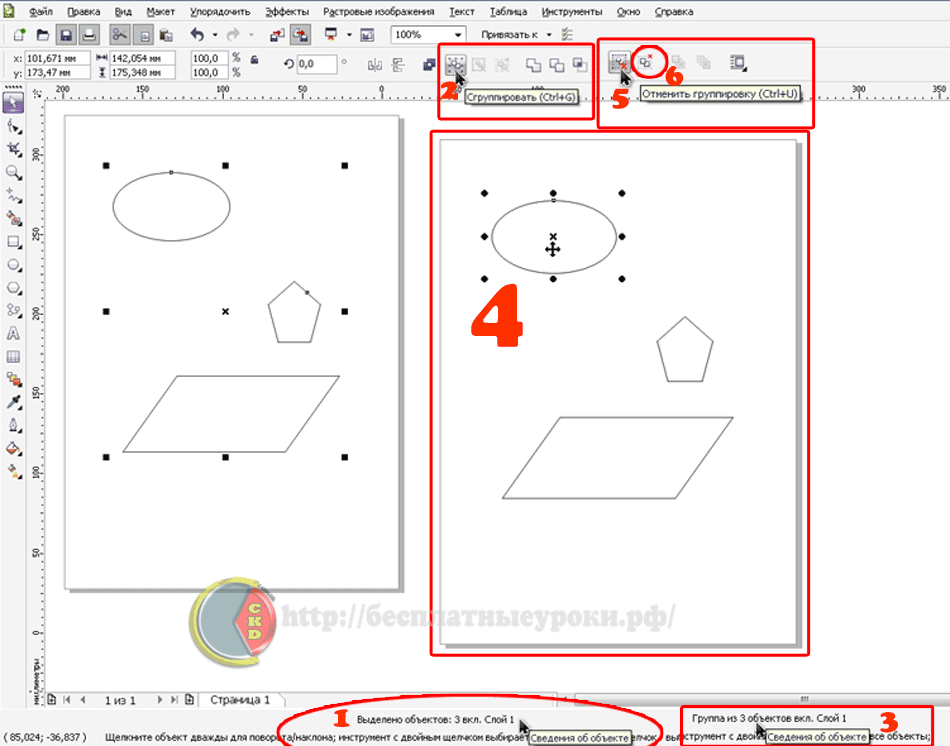The width and height of the screenshot is (950, 746).
Task: Click the New document icon
Action: pos(19,35)
